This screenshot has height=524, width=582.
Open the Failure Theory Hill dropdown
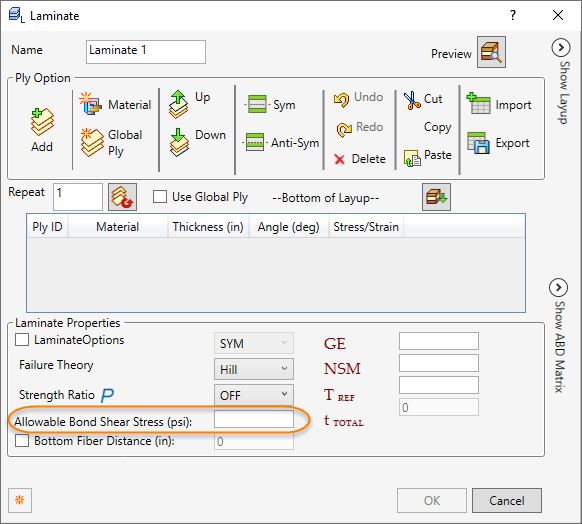254,369
